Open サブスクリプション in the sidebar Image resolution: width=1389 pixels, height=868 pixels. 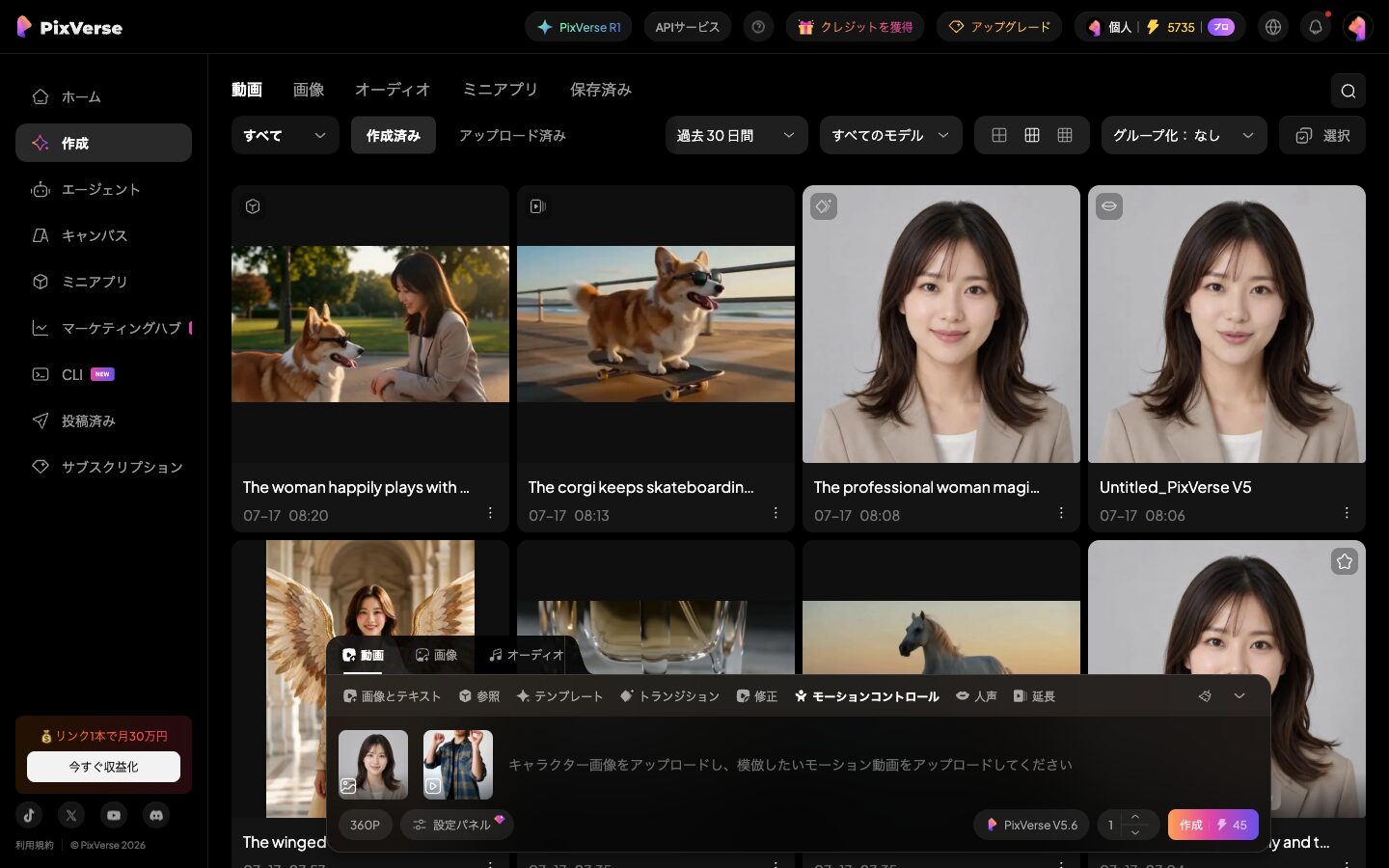tap(103, 467)
